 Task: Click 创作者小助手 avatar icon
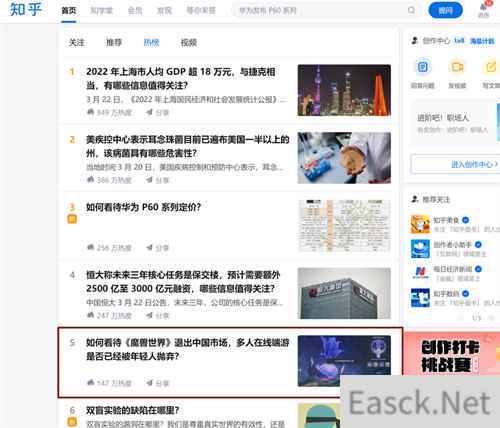click(x=420, y=249)
